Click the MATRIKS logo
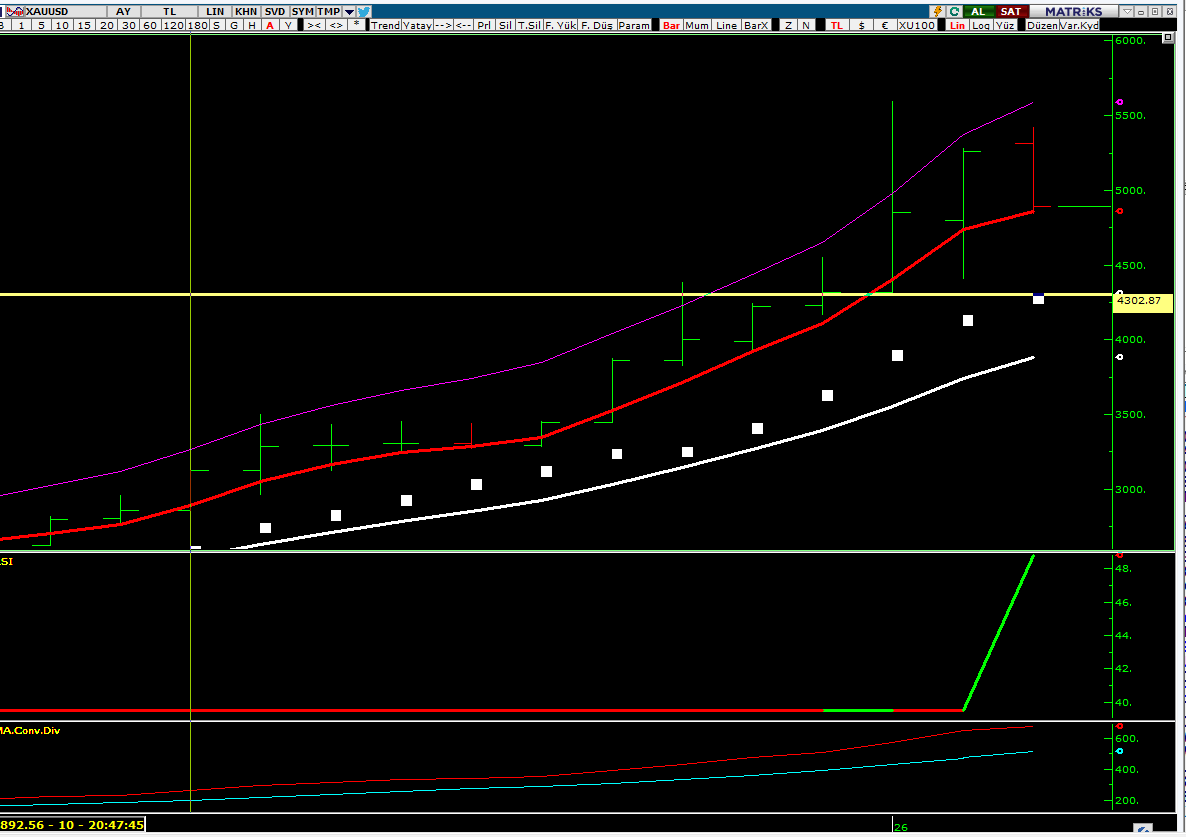Viewport: 1186px width, 837px height. click(x=1073, y=11)
